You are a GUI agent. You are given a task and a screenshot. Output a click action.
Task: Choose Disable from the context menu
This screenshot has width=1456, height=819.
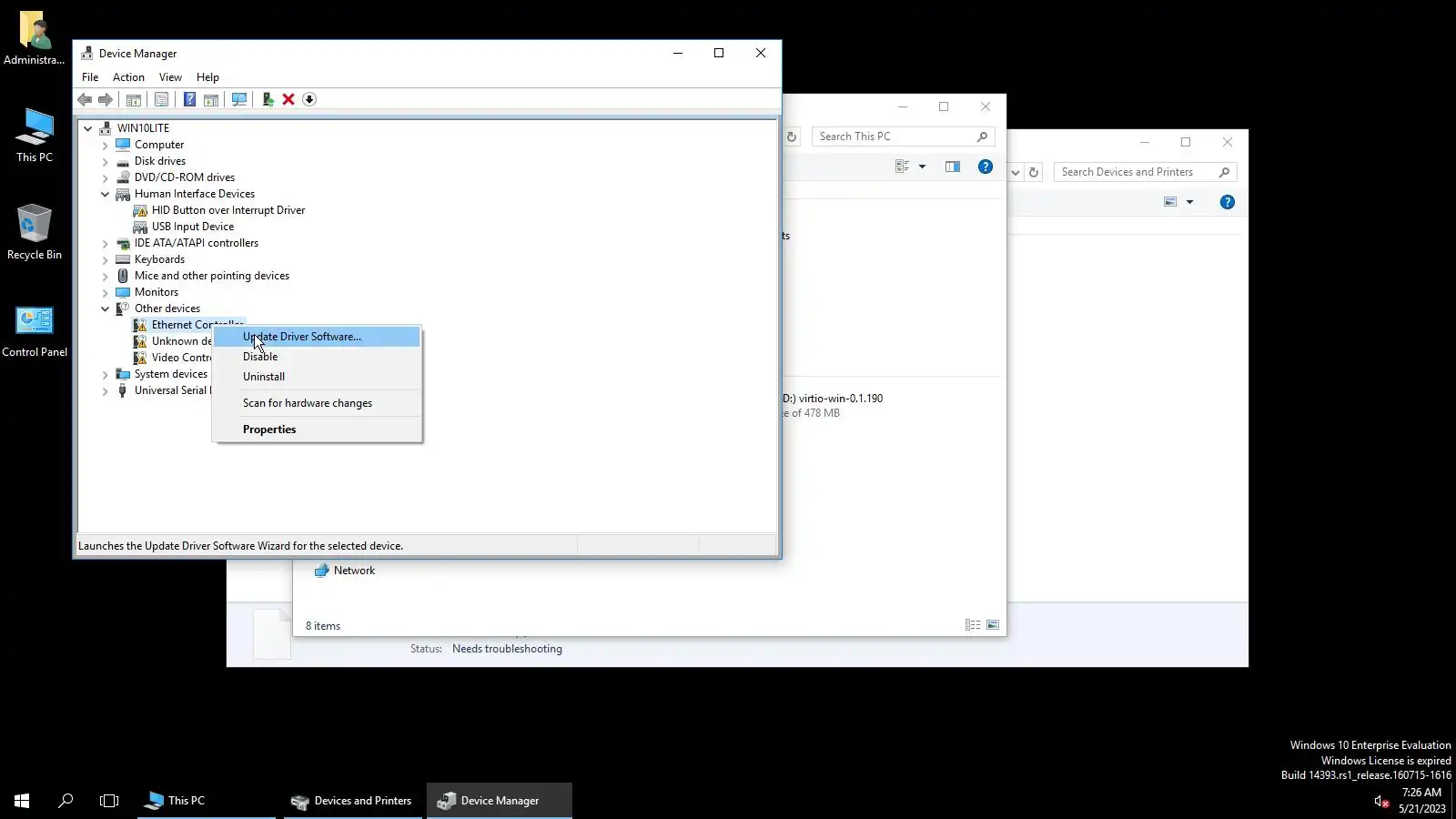[317, 357]
